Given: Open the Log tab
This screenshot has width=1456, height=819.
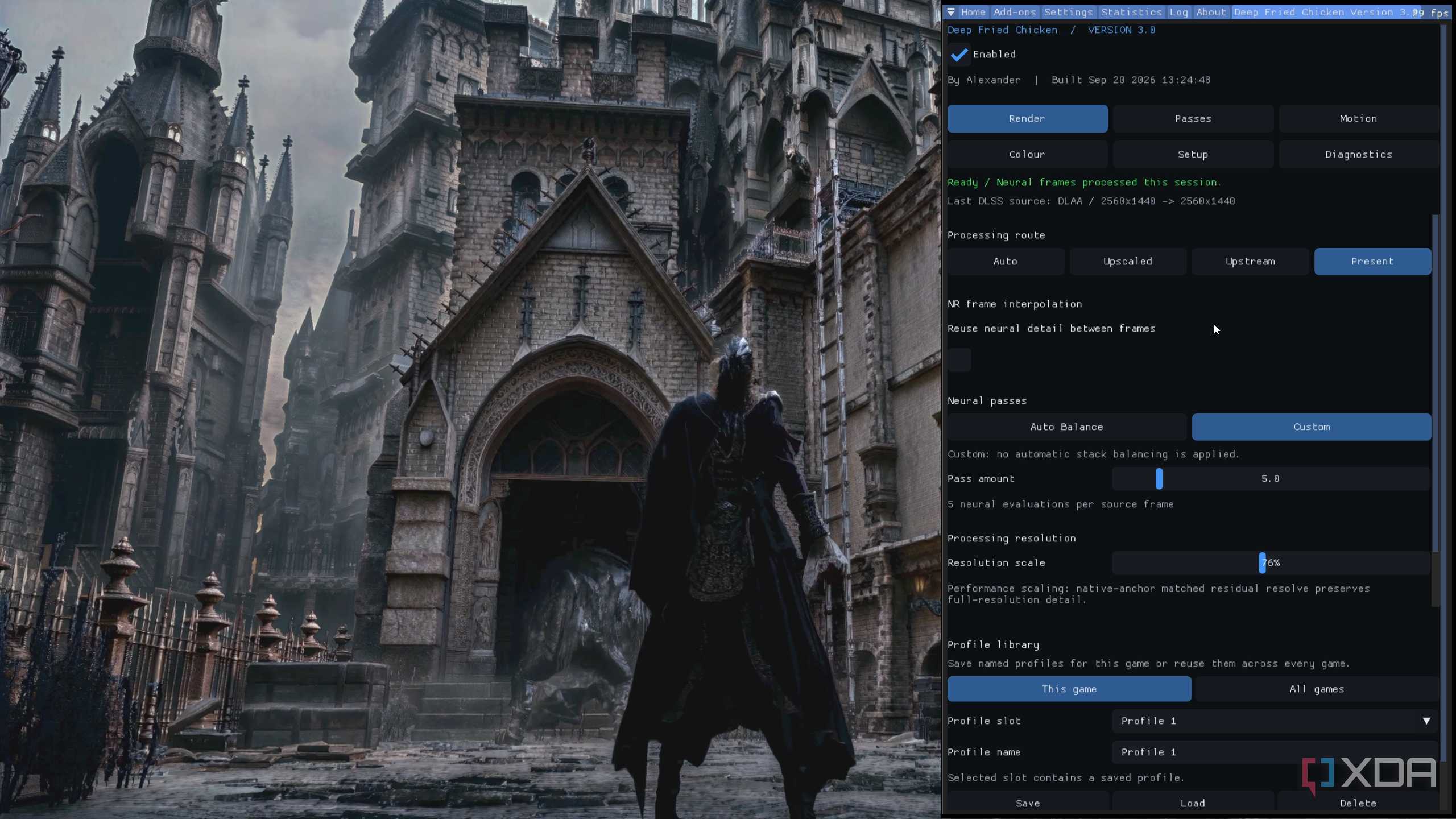Looking at the screenshot, I should [1178, 12].
